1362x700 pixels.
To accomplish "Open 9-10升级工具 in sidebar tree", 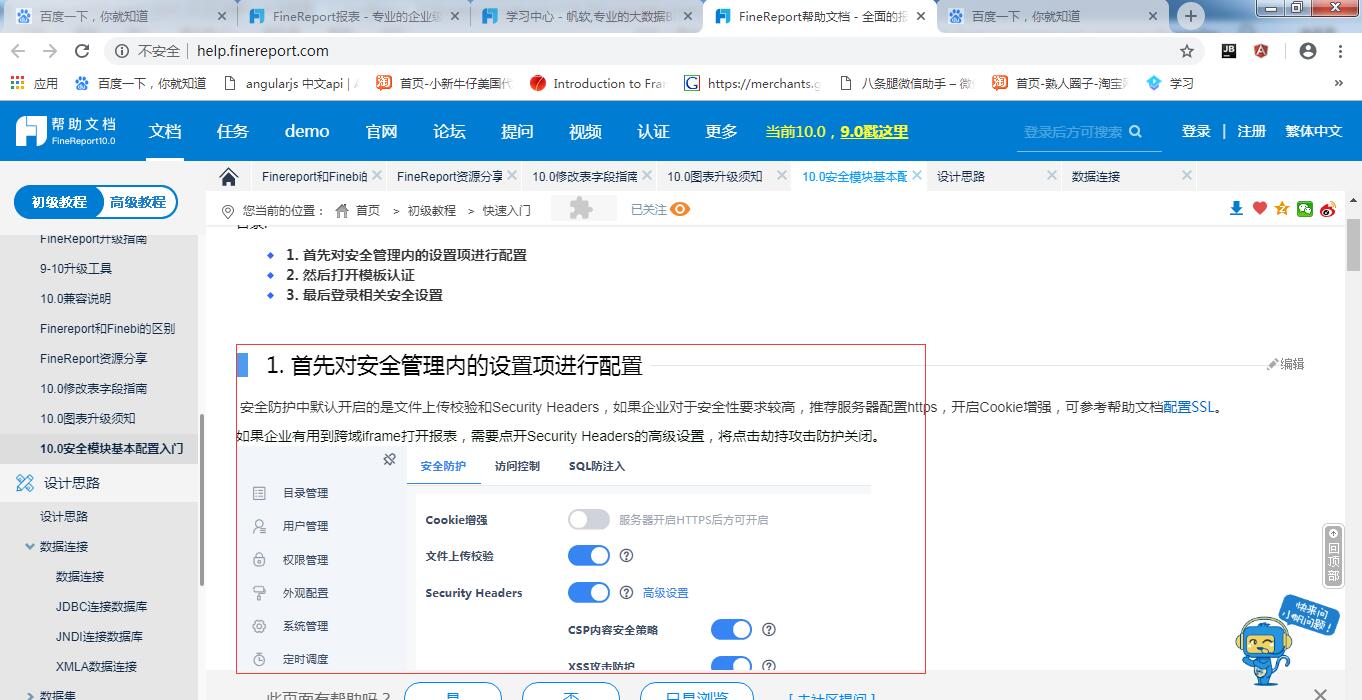I will [76, 268].
